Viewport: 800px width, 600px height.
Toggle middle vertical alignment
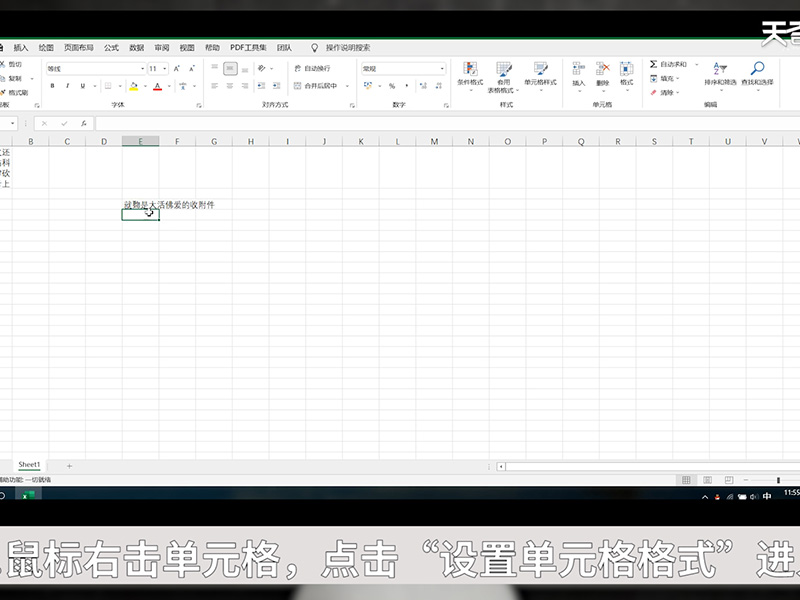(x=230, y=68)
